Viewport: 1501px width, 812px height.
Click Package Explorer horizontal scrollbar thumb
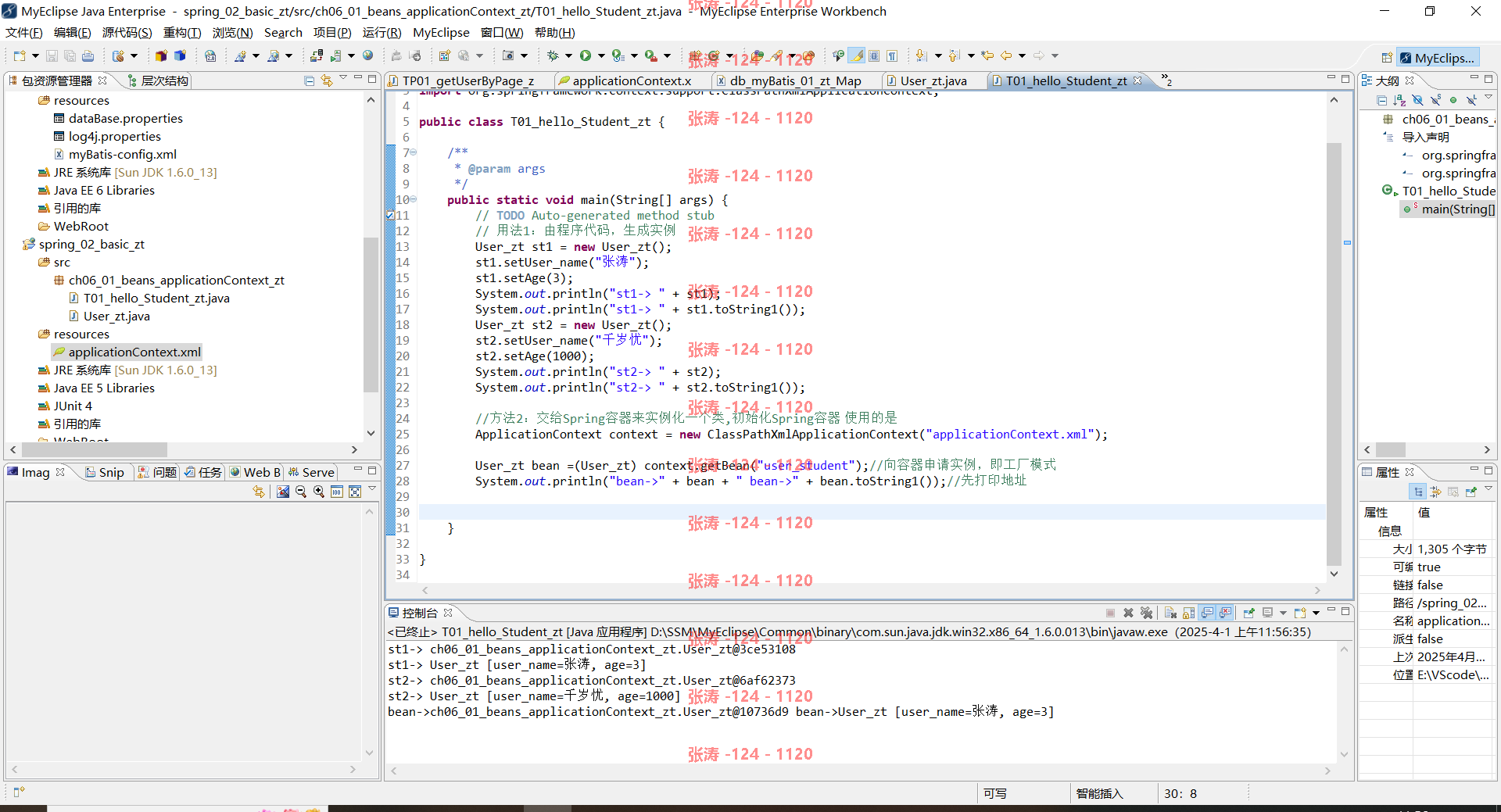[x=95, y=449]
